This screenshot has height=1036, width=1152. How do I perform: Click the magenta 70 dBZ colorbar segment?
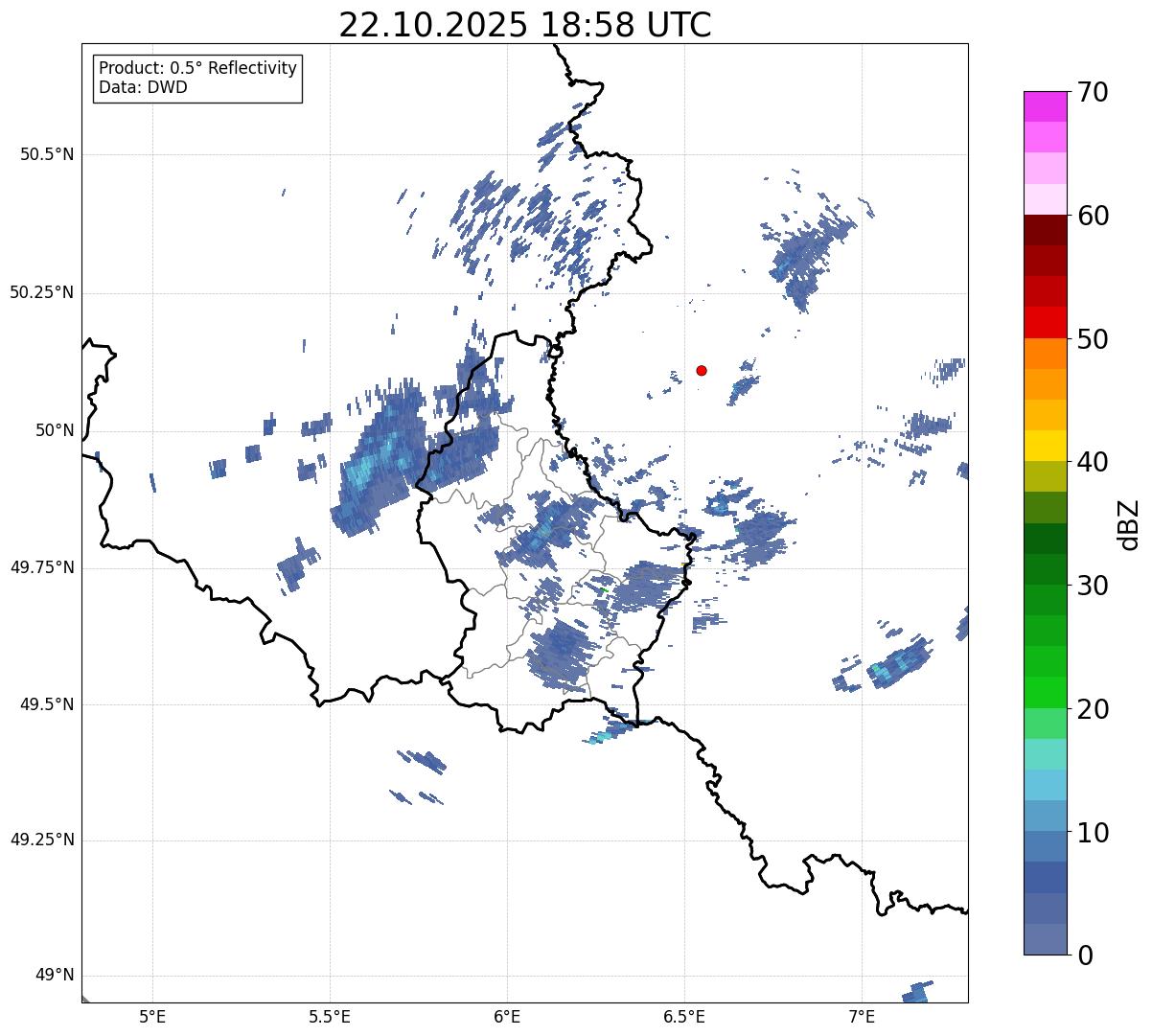1046,106
